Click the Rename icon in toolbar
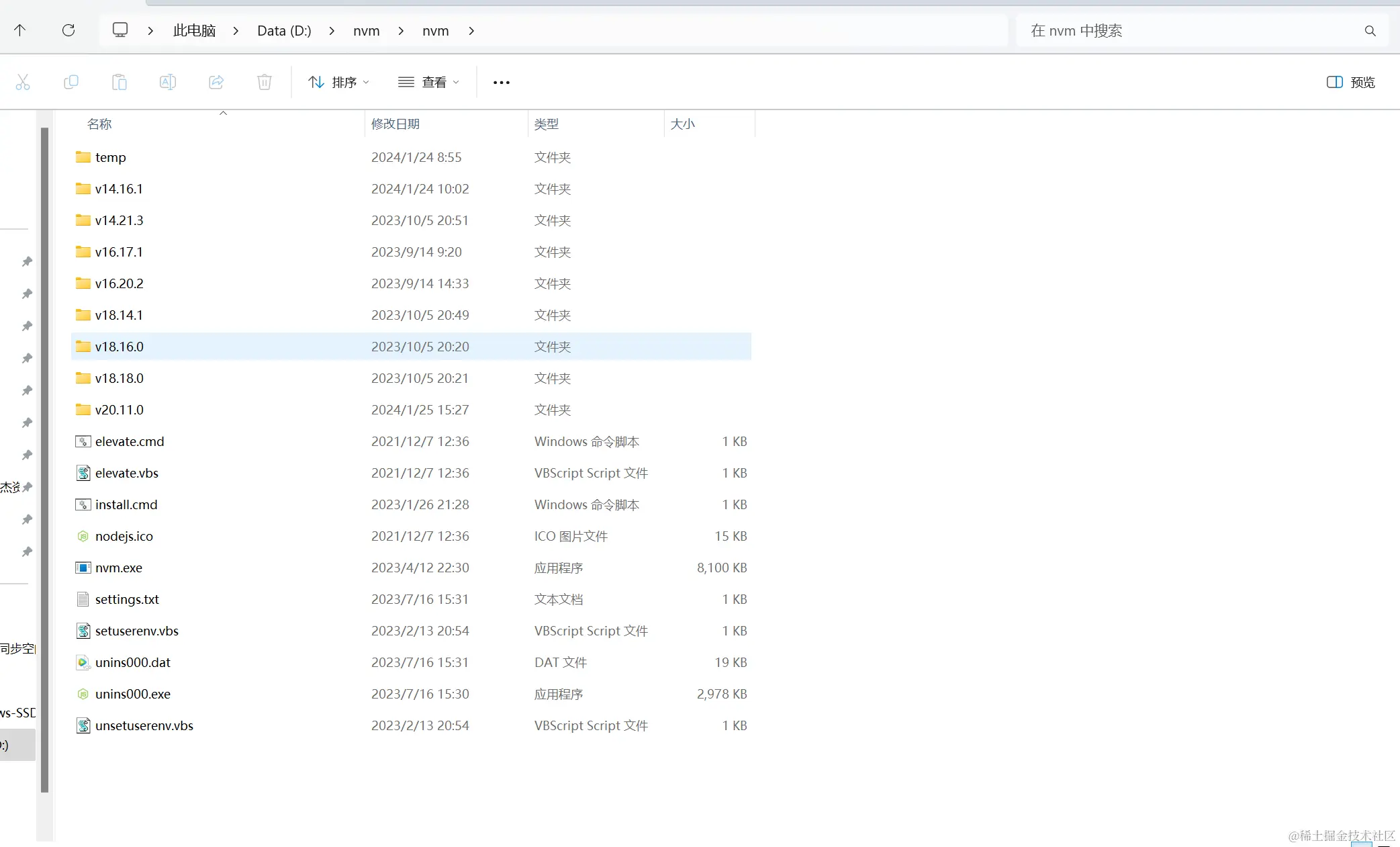Screen dimensions: 1400x847 168,82
